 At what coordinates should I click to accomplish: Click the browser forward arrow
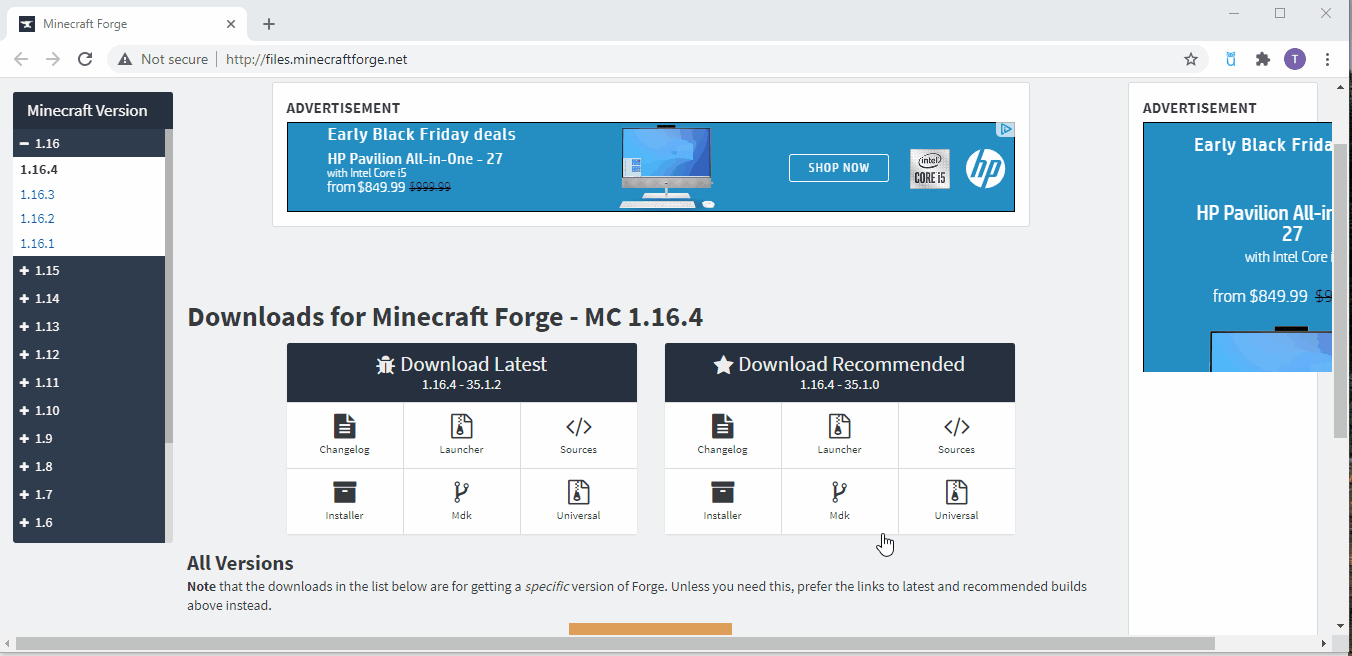tap(53, 59)
